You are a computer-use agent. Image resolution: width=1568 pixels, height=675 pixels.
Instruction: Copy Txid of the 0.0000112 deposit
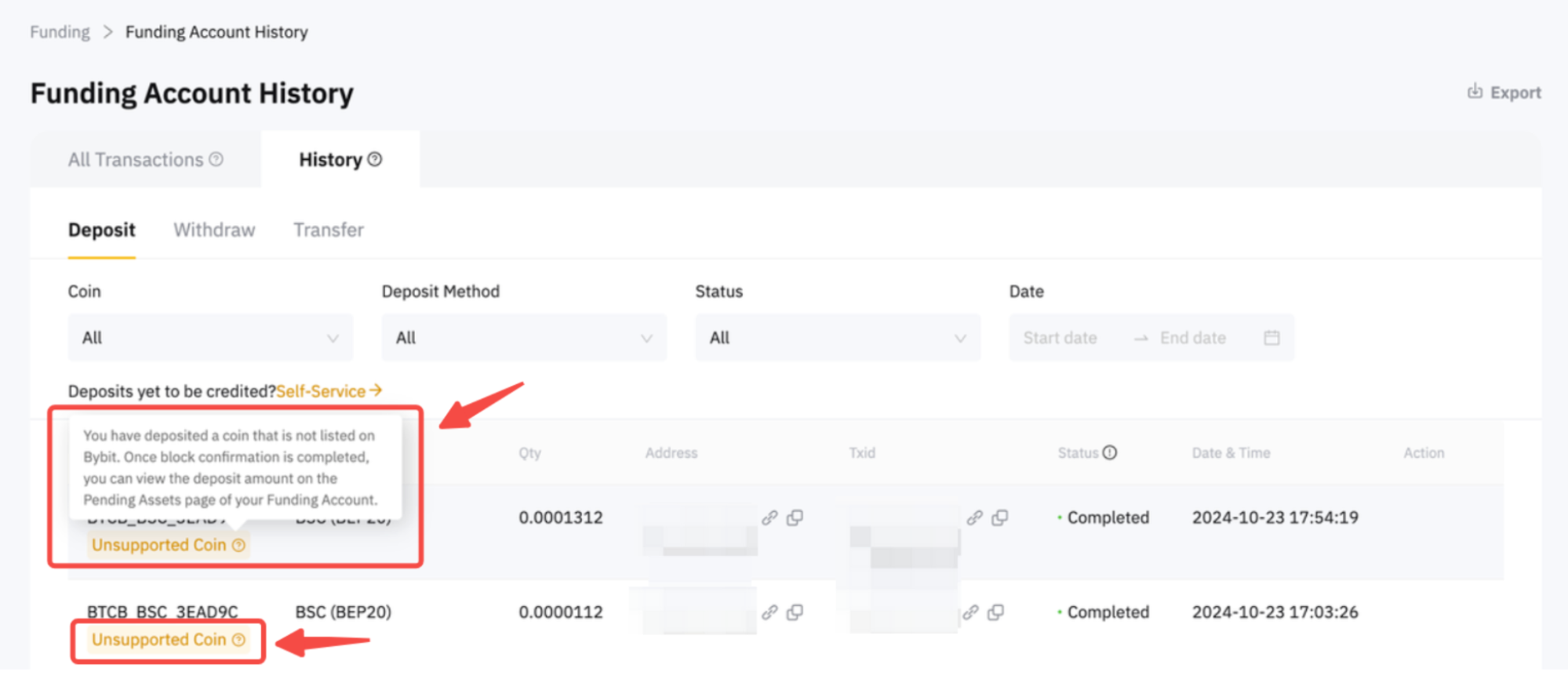coord(995,612)
